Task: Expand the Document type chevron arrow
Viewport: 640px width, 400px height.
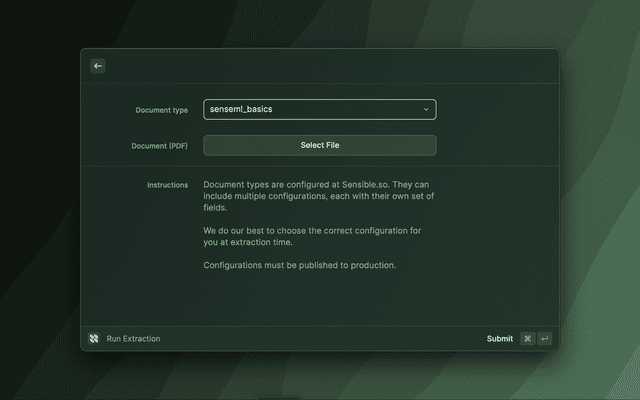Action: click(x=425, y=110)
